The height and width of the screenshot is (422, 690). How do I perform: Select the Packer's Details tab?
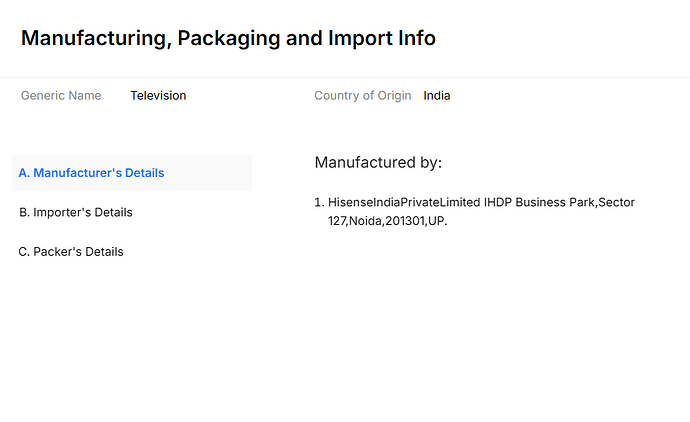(71, 252)
